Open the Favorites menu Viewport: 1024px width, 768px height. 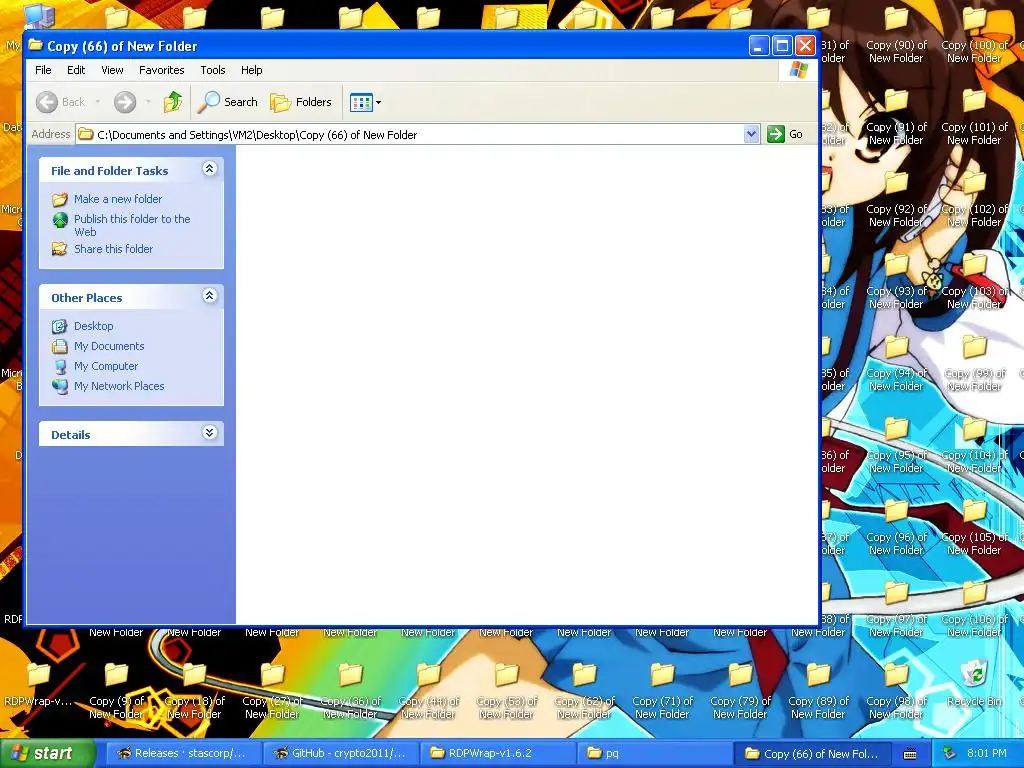161,70
